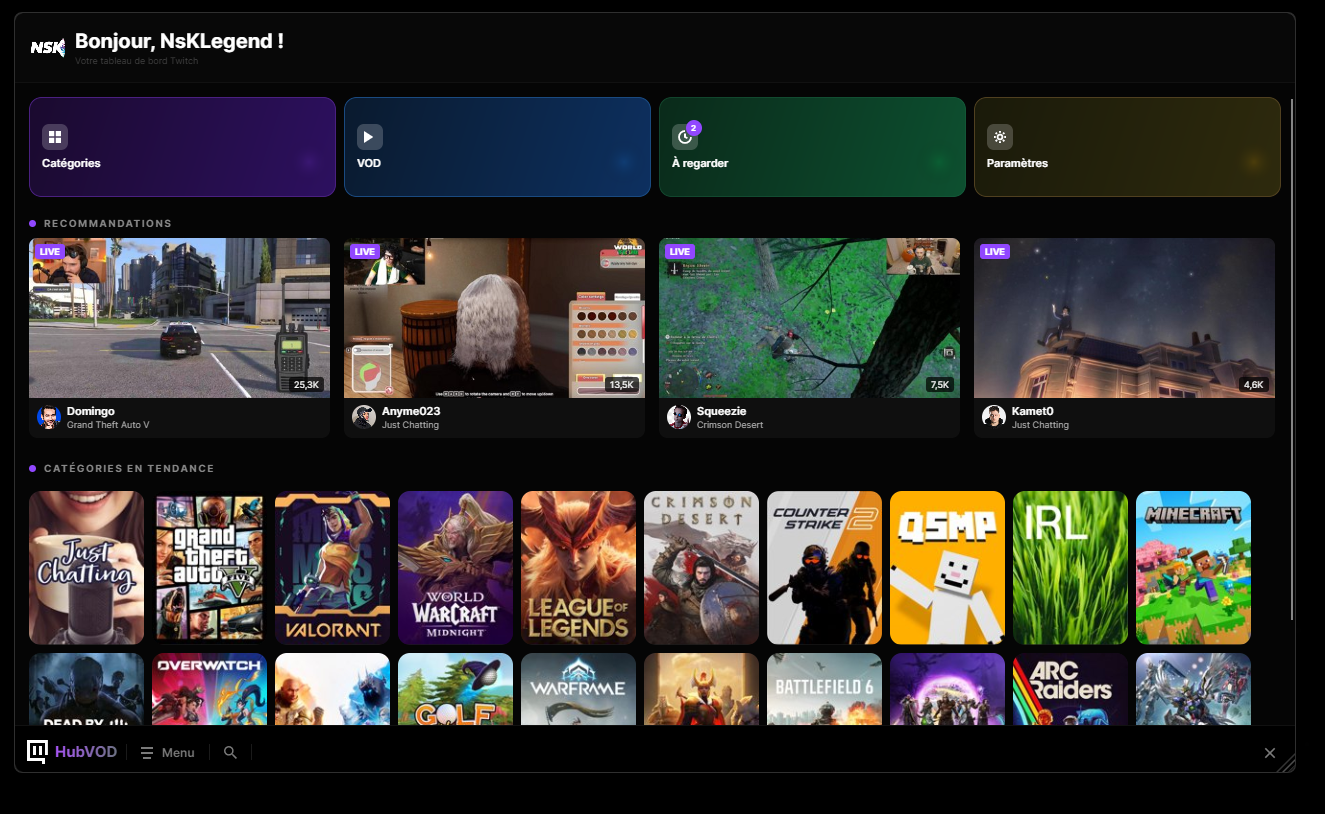Watch Squeezie's Crimson Desert stream preview
Screen dimensions: 1325x814
[x=809, y=318]
